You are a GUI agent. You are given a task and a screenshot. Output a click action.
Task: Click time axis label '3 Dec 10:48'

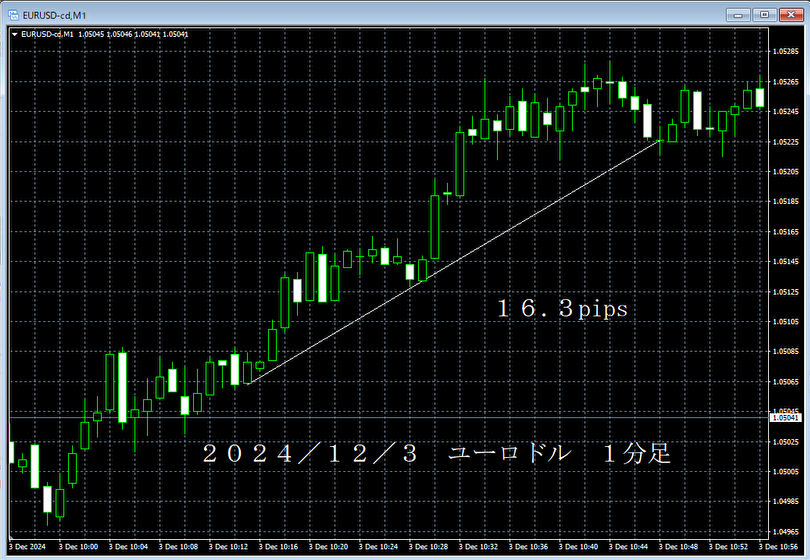pyautogui.click(x=678, y=547)
